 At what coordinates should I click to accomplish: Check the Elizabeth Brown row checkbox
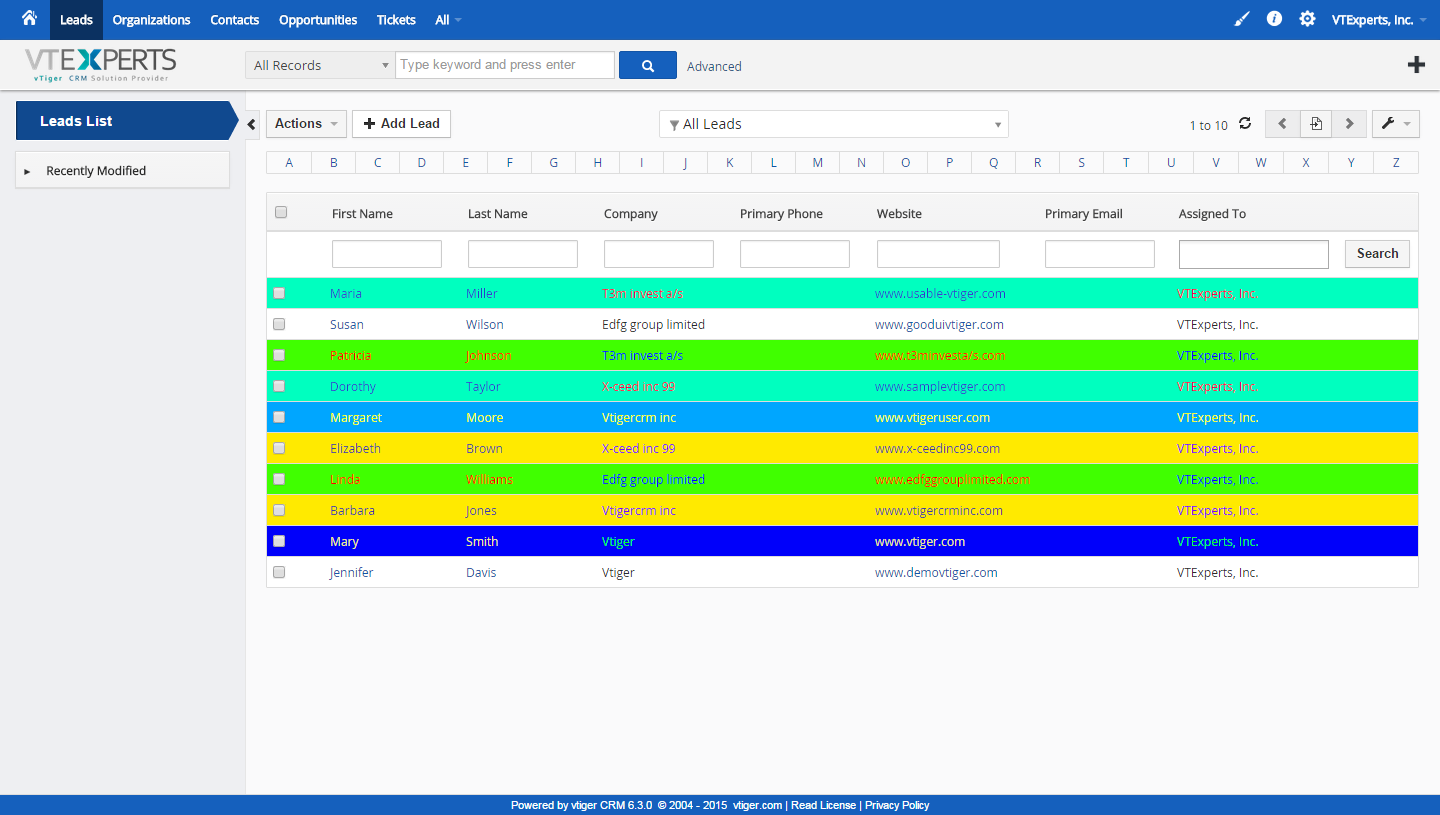tap(279, 448)
